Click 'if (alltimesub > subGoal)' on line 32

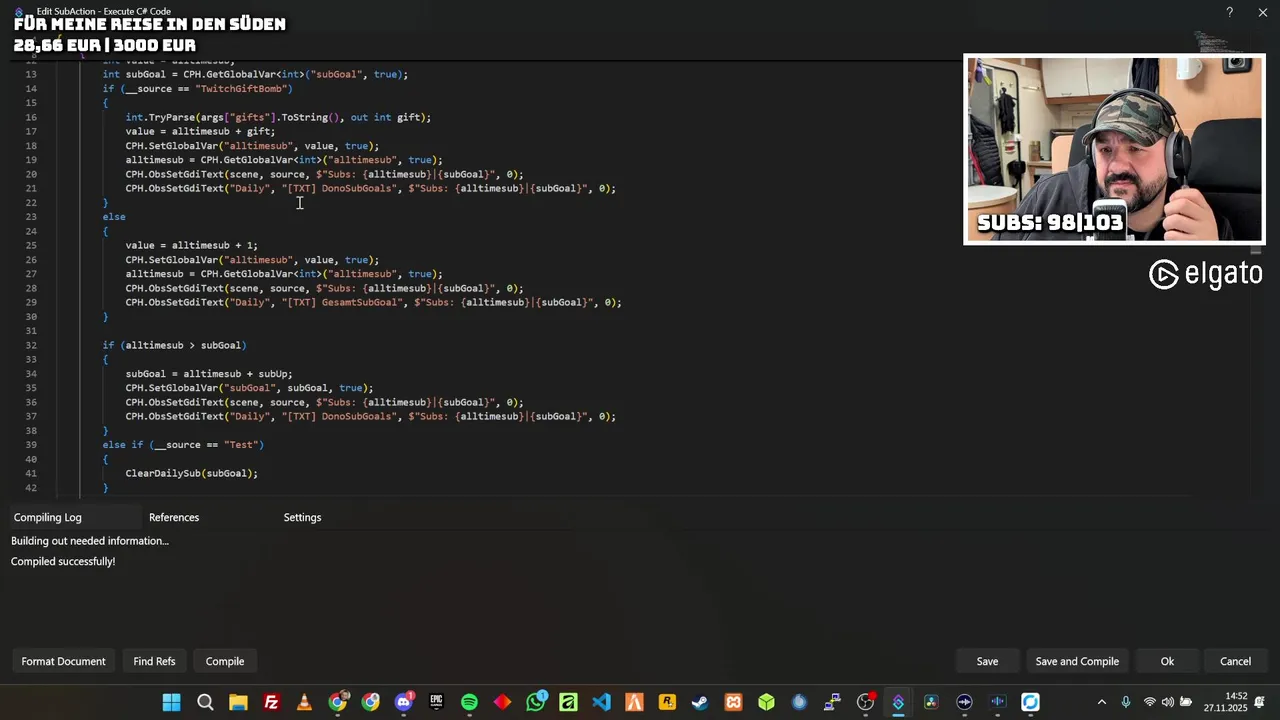tap(174, 345)
